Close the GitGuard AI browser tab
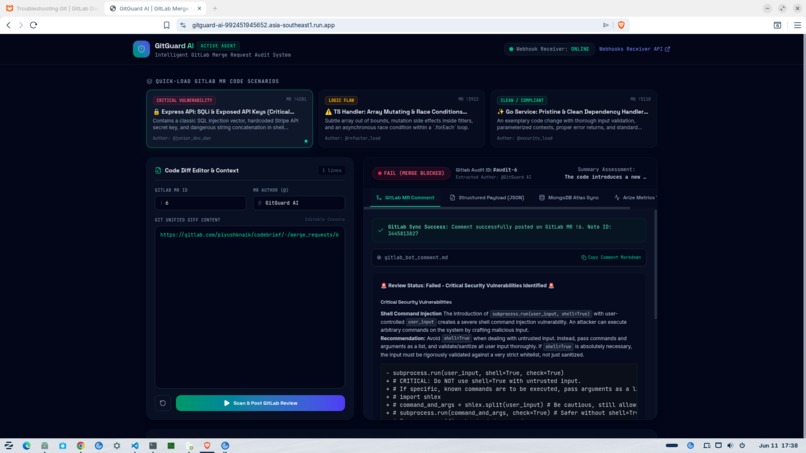 [x=199, y=8]
